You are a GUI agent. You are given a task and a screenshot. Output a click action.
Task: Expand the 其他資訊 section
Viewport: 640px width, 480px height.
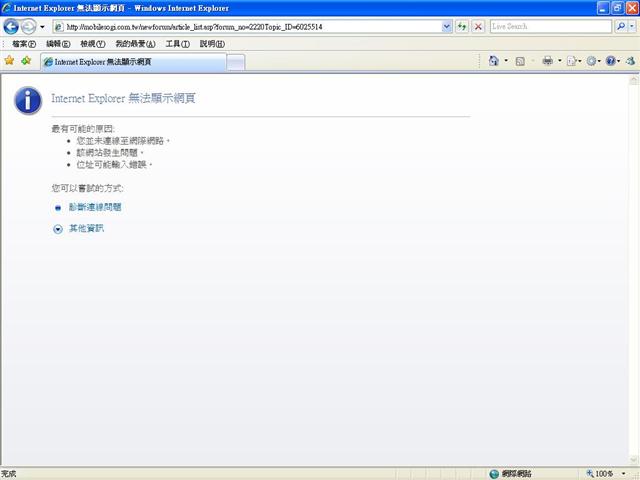pos(58,229)
